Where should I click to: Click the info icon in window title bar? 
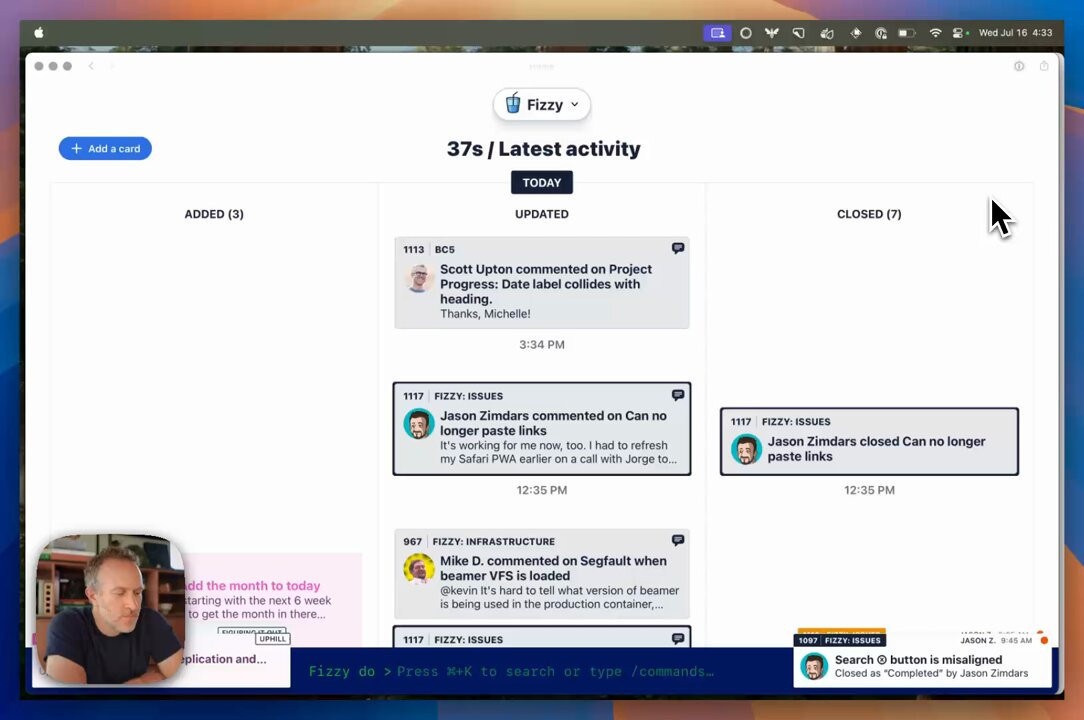click(x=1018, y=66)
